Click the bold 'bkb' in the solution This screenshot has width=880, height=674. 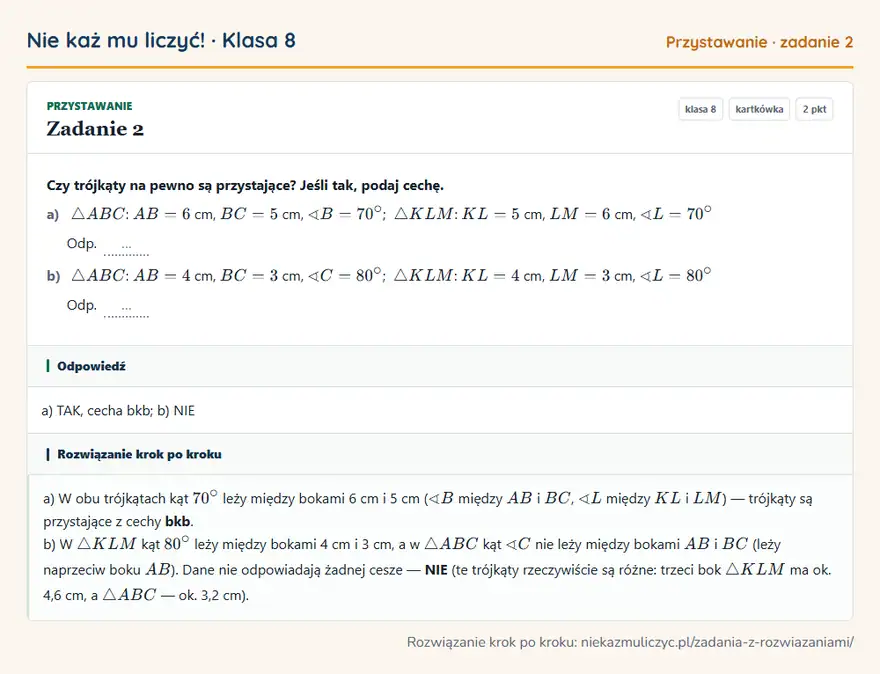pos(177,521)
